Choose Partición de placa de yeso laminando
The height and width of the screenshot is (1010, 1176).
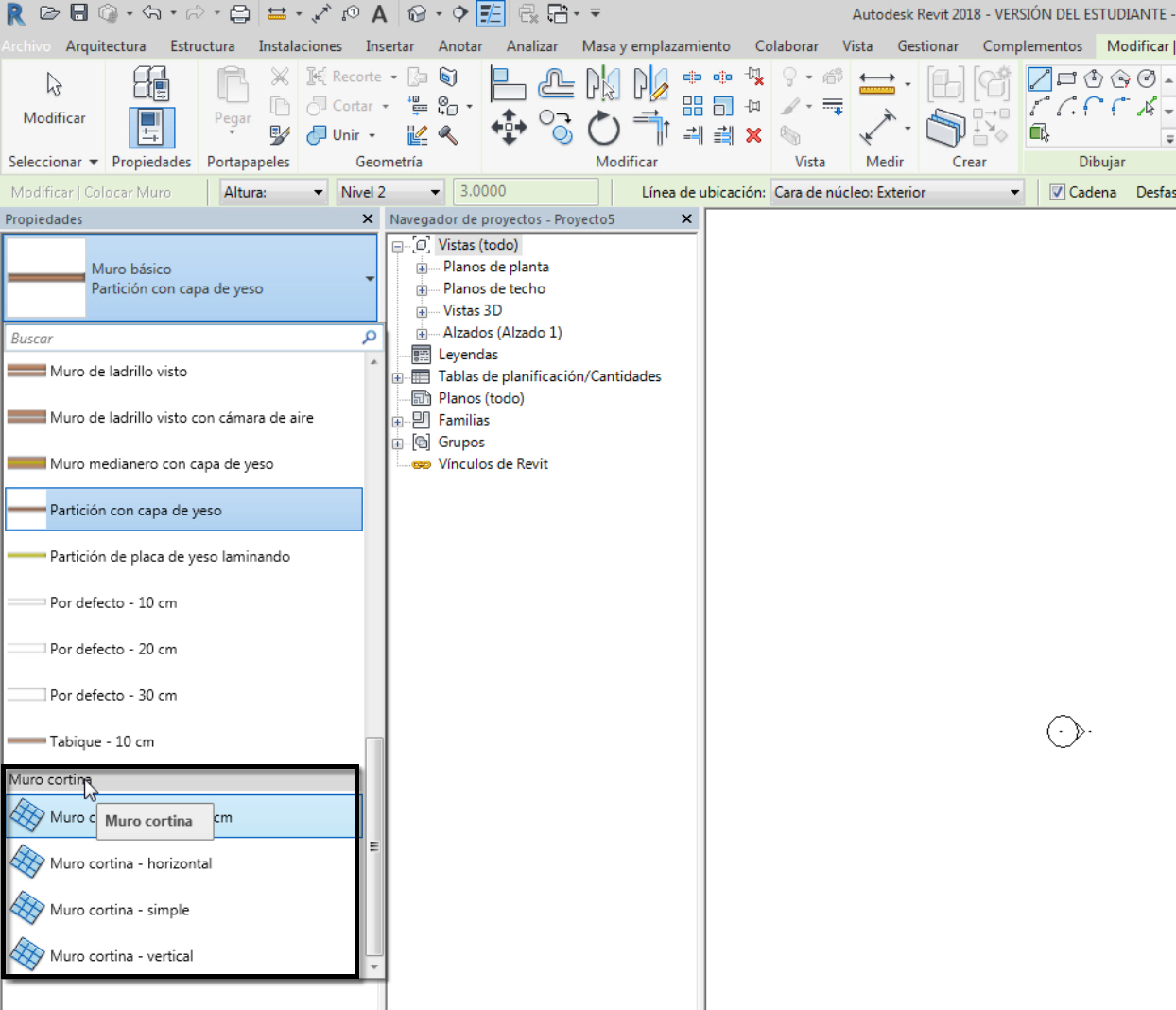pos(184,557)
